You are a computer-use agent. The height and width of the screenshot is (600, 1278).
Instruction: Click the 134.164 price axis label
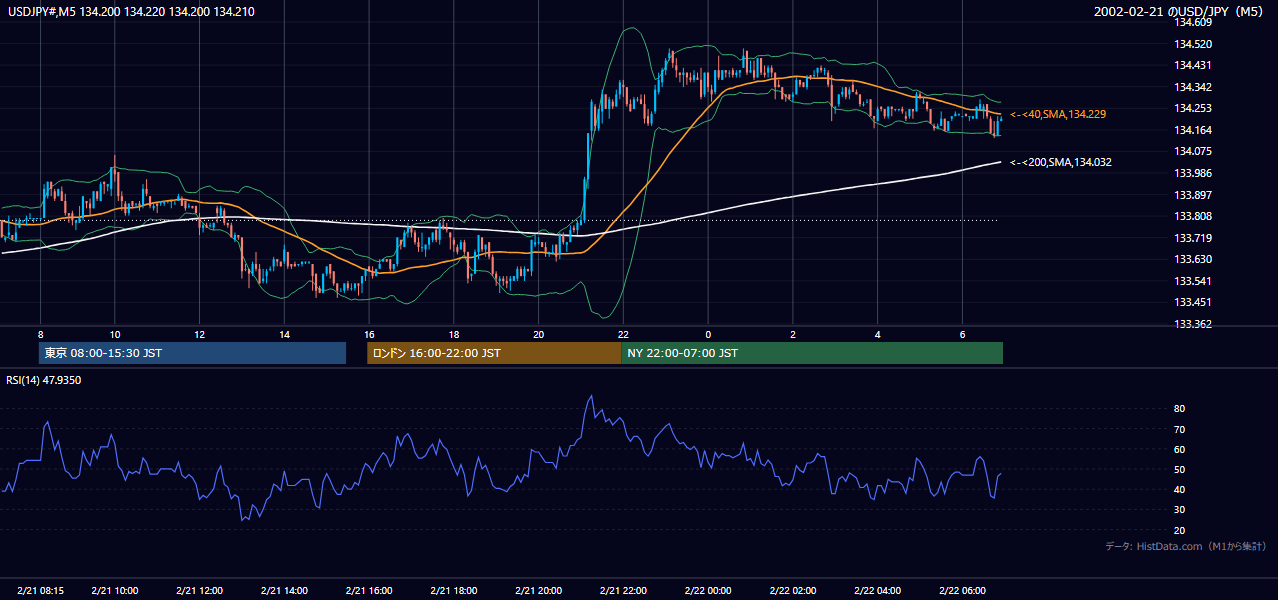(x=1193, y=130)
